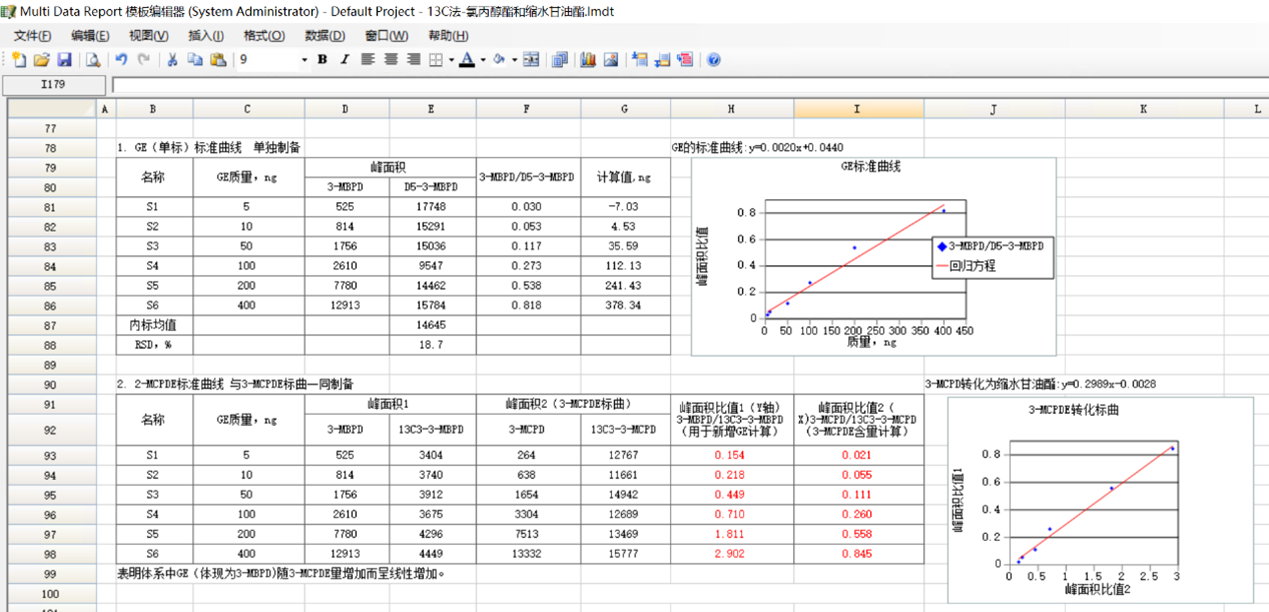Screen dimensions: 1269x612
Task: Apply the font color A swatch
Action: coord(466,60)
